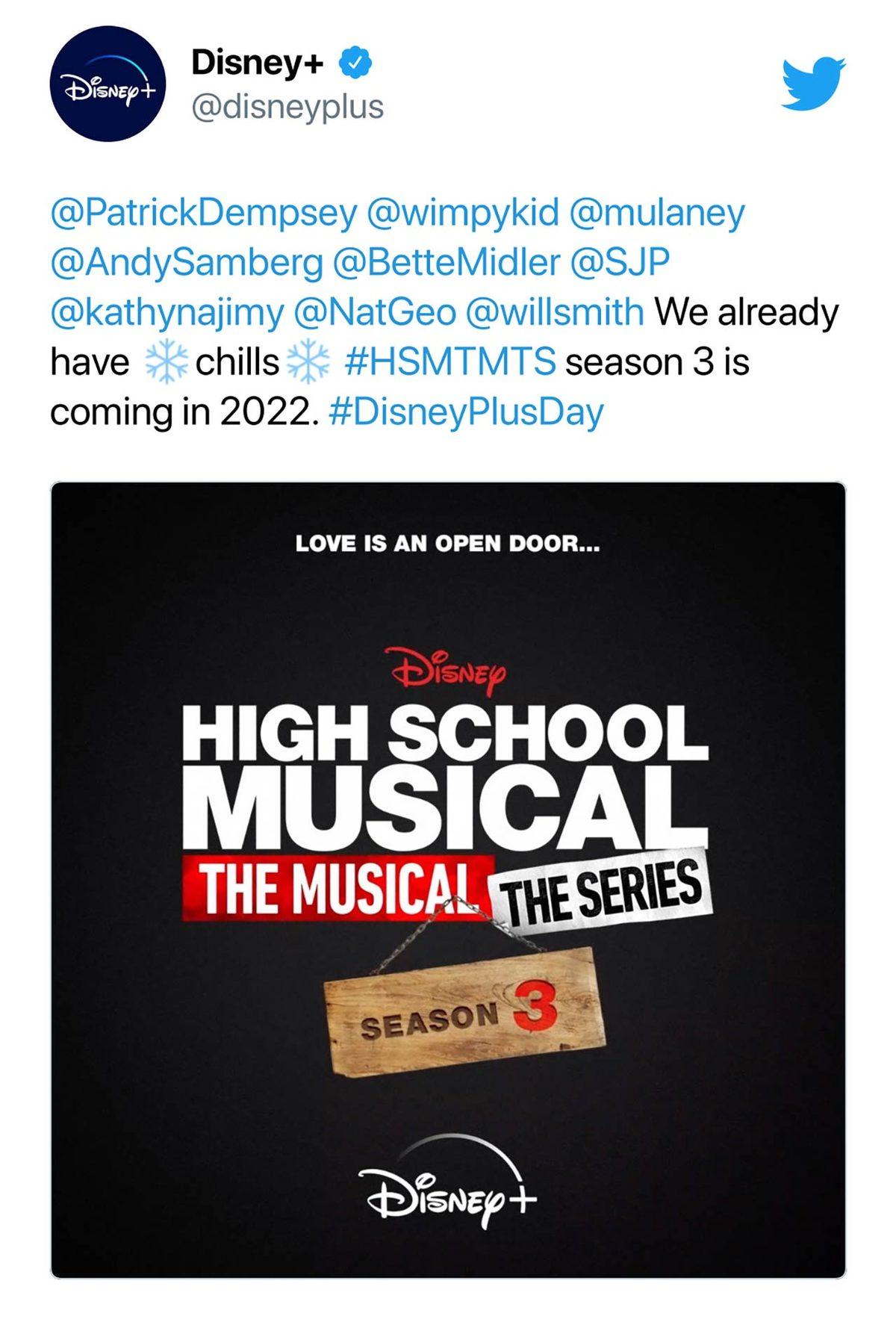Open the @SJP mention
The width and height of the screenshot is (896, 1322).
pyautogui.click(x=620, y=262)
